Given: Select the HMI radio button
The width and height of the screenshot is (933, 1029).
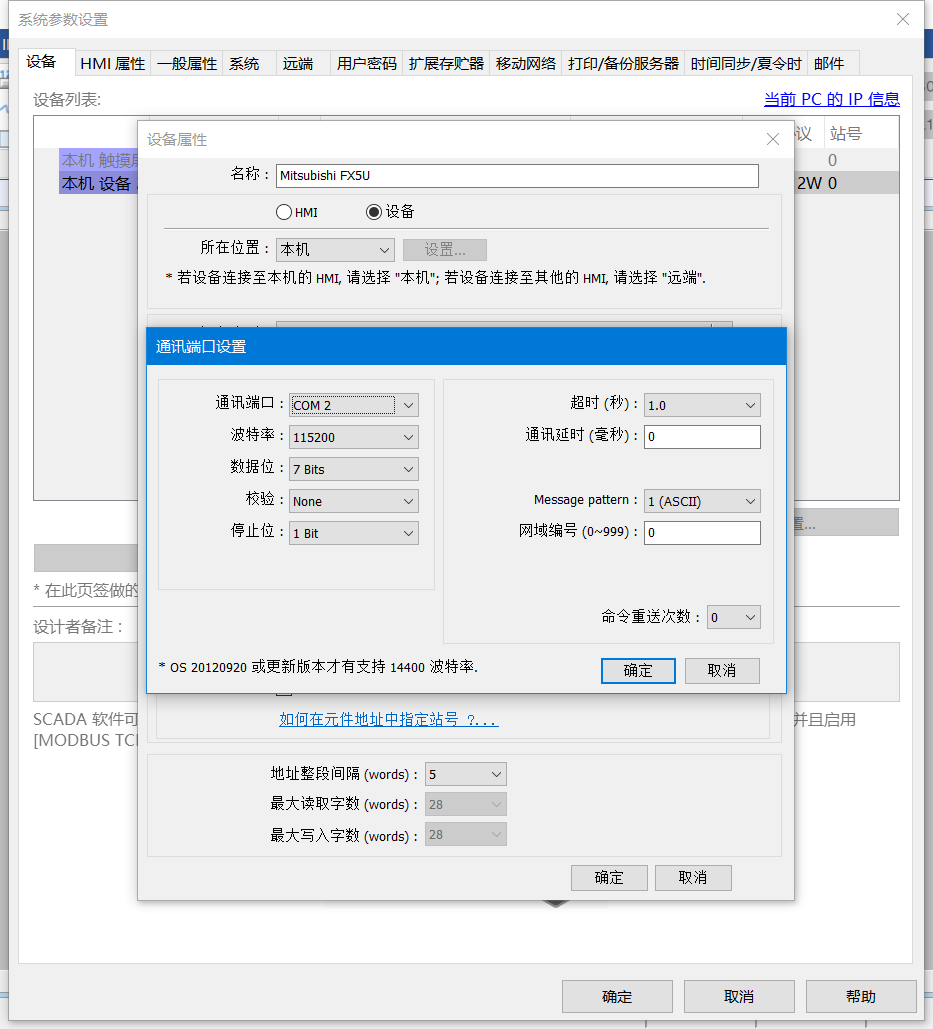Looking at the screenshot, I should pyautogui.click(x=284, y=212).
